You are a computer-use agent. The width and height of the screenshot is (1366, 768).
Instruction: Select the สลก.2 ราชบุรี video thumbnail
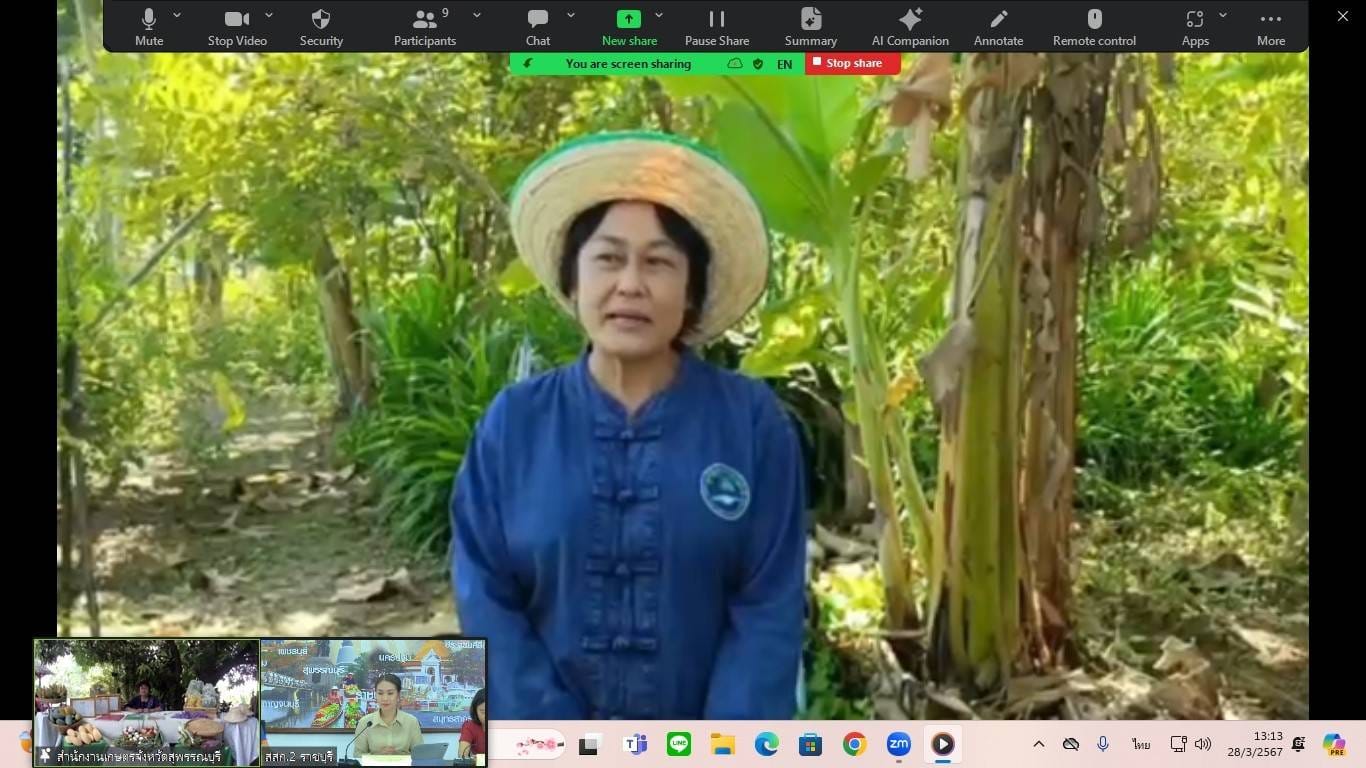(x=373, y=702)
